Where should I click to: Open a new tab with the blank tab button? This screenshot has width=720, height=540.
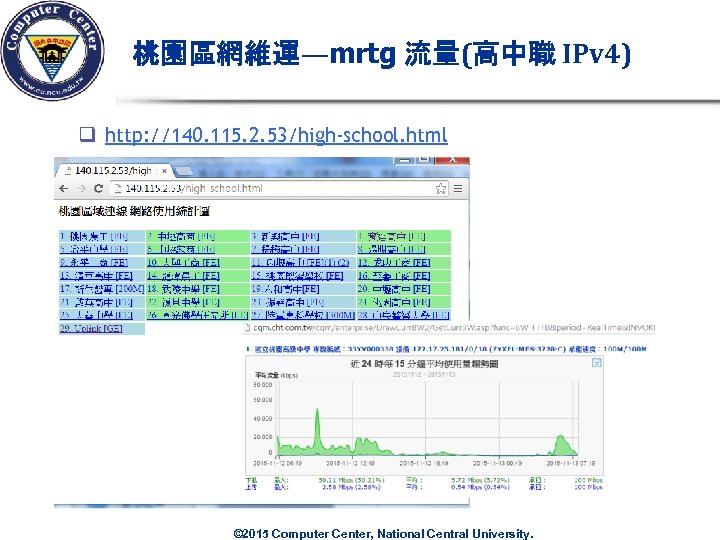pyautogui.click(x=184, y=171)
